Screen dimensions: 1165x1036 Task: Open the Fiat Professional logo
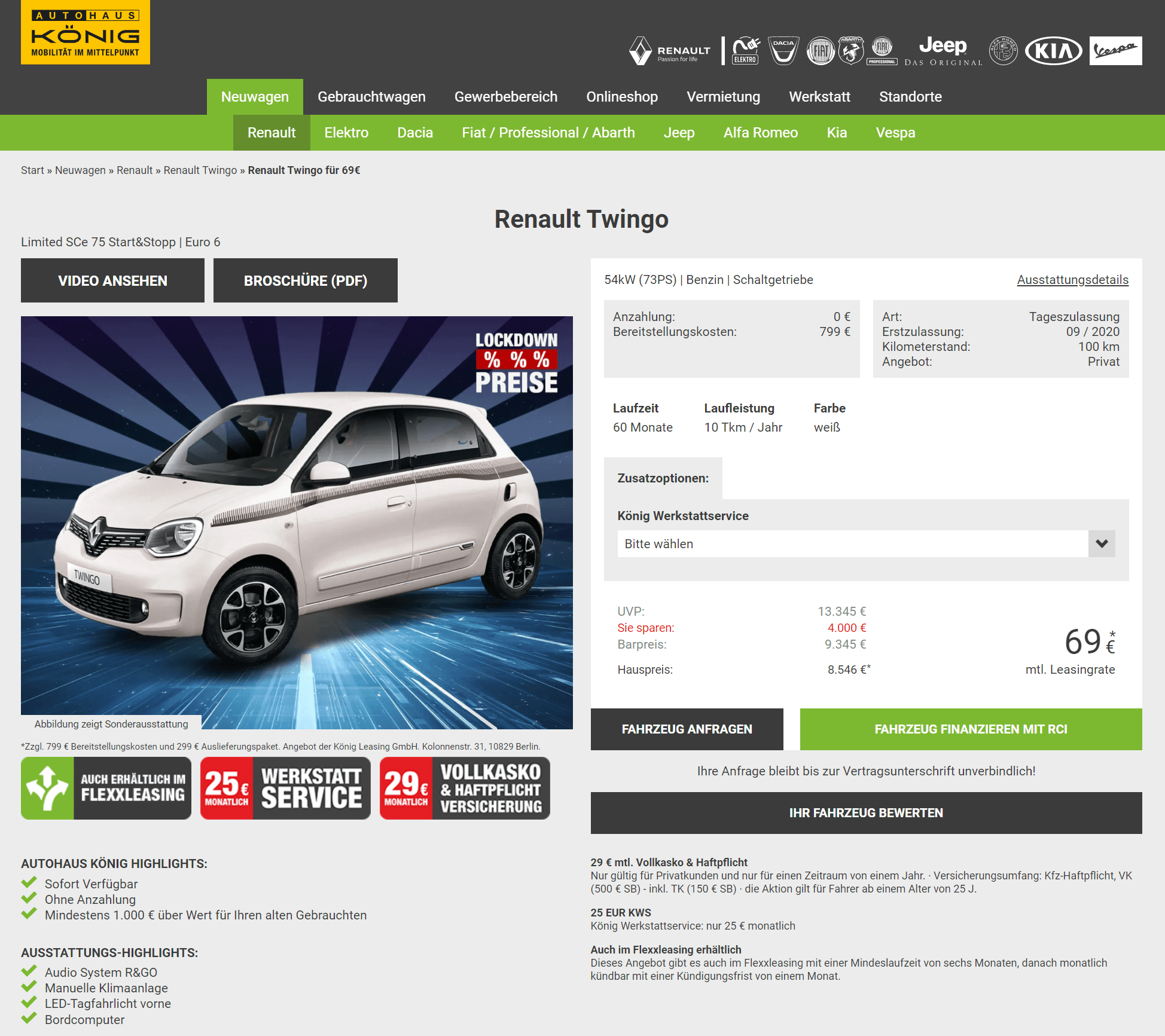882,51
